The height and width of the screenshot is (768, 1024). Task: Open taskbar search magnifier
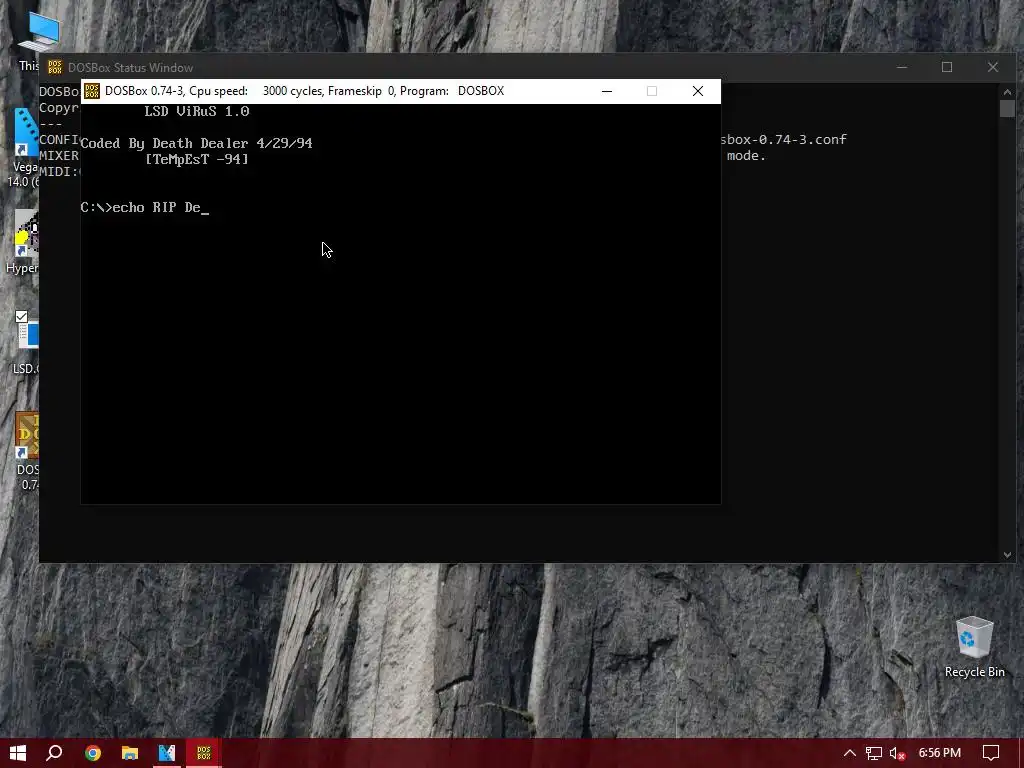pos(55,753)
